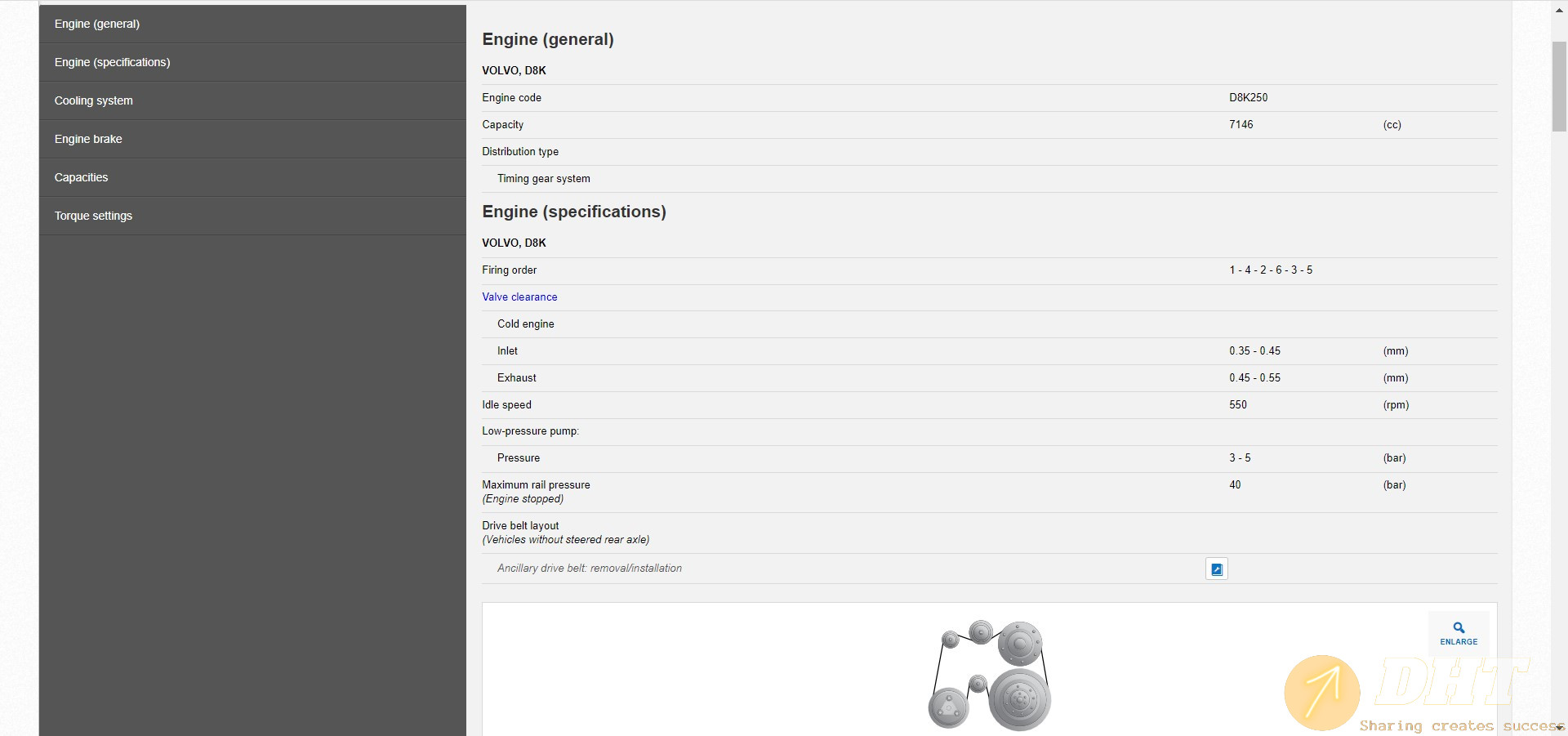The width and height of the screenshot is (1568, 736).
Task: Show Torque settings from the sidebar
Action: click(x=93, y=216)
